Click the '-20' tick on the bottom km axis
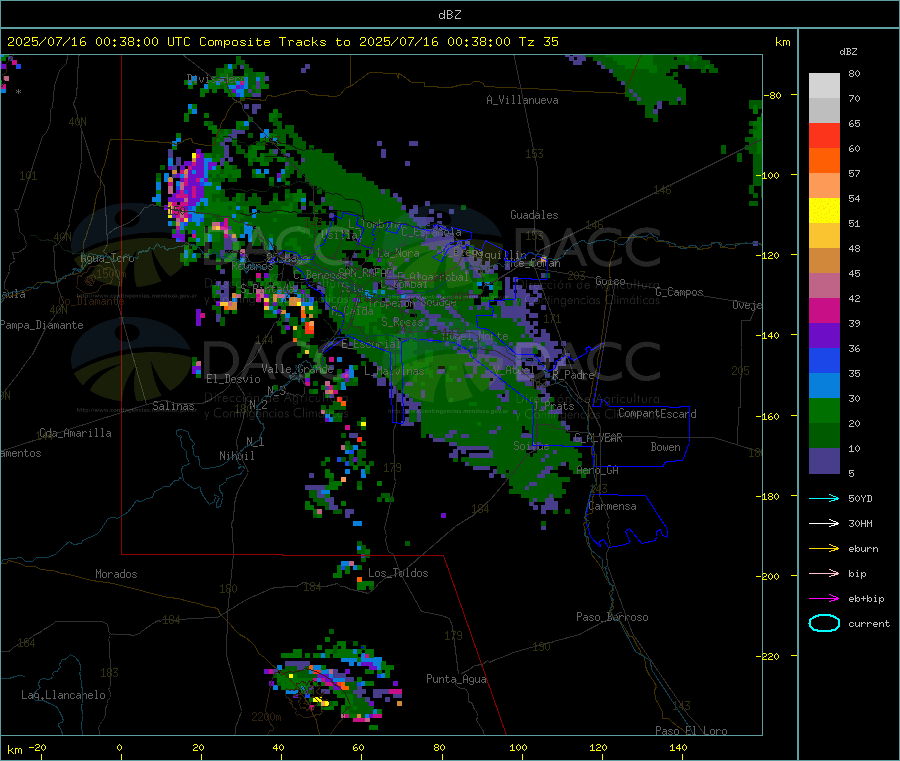900x761 pixels. point(37,747)
